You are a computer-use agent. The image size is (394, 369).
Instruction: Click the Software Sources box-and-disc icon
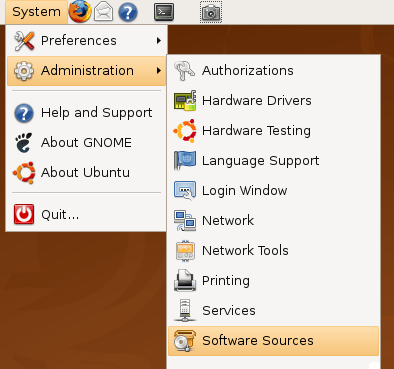click(185, 341)
